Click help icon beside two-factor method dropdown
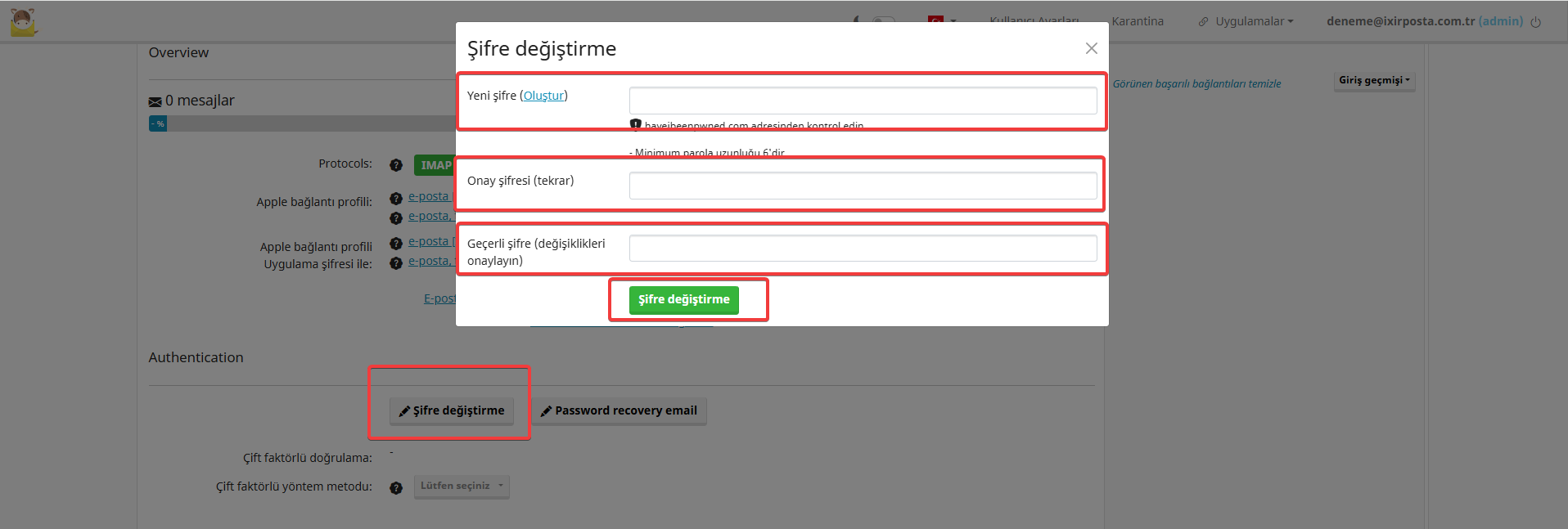Viewport: 1568px width, 529px height. coord(396,488)
